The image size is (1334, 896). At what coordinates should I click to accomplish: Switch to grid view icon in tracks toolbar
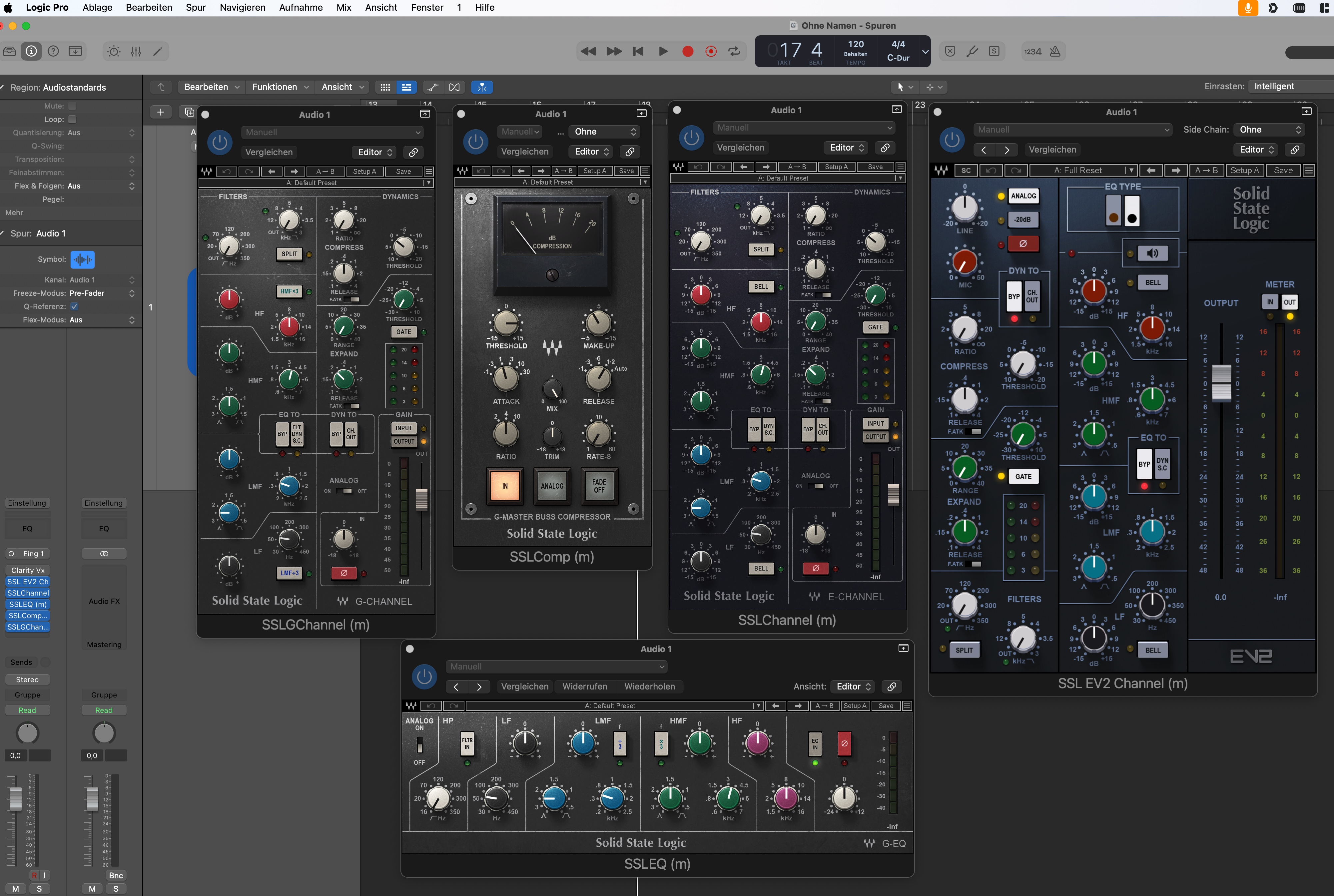385,87
